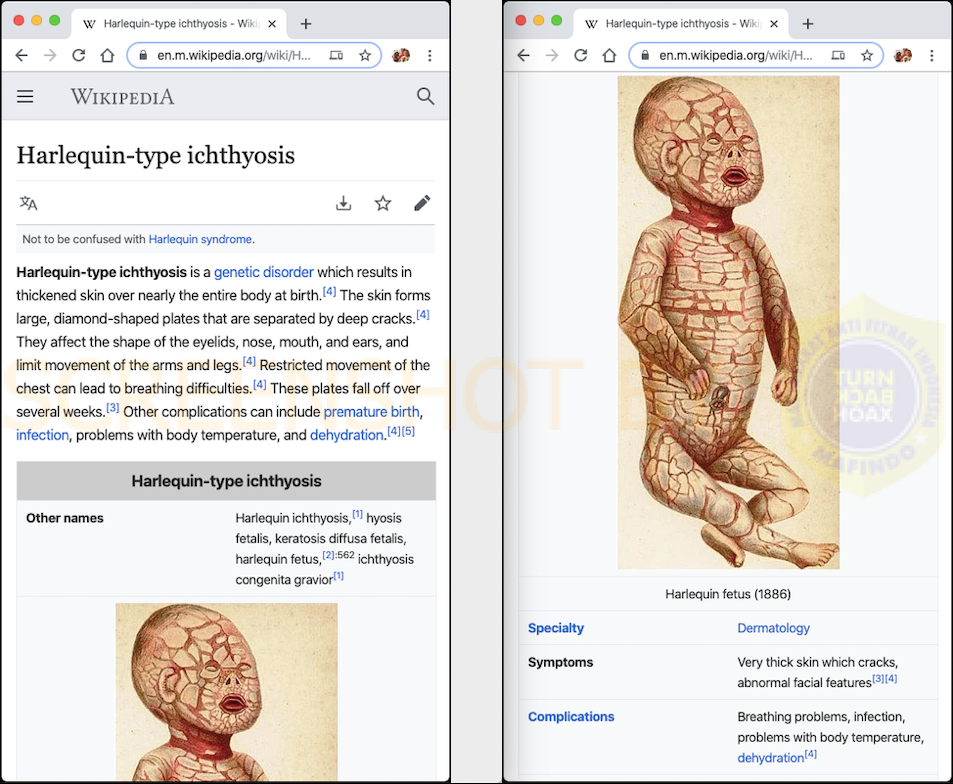This screenshot has height=784, width=953.
Task: Click the harlequin fetus image in left window
Action: (227, 692)
